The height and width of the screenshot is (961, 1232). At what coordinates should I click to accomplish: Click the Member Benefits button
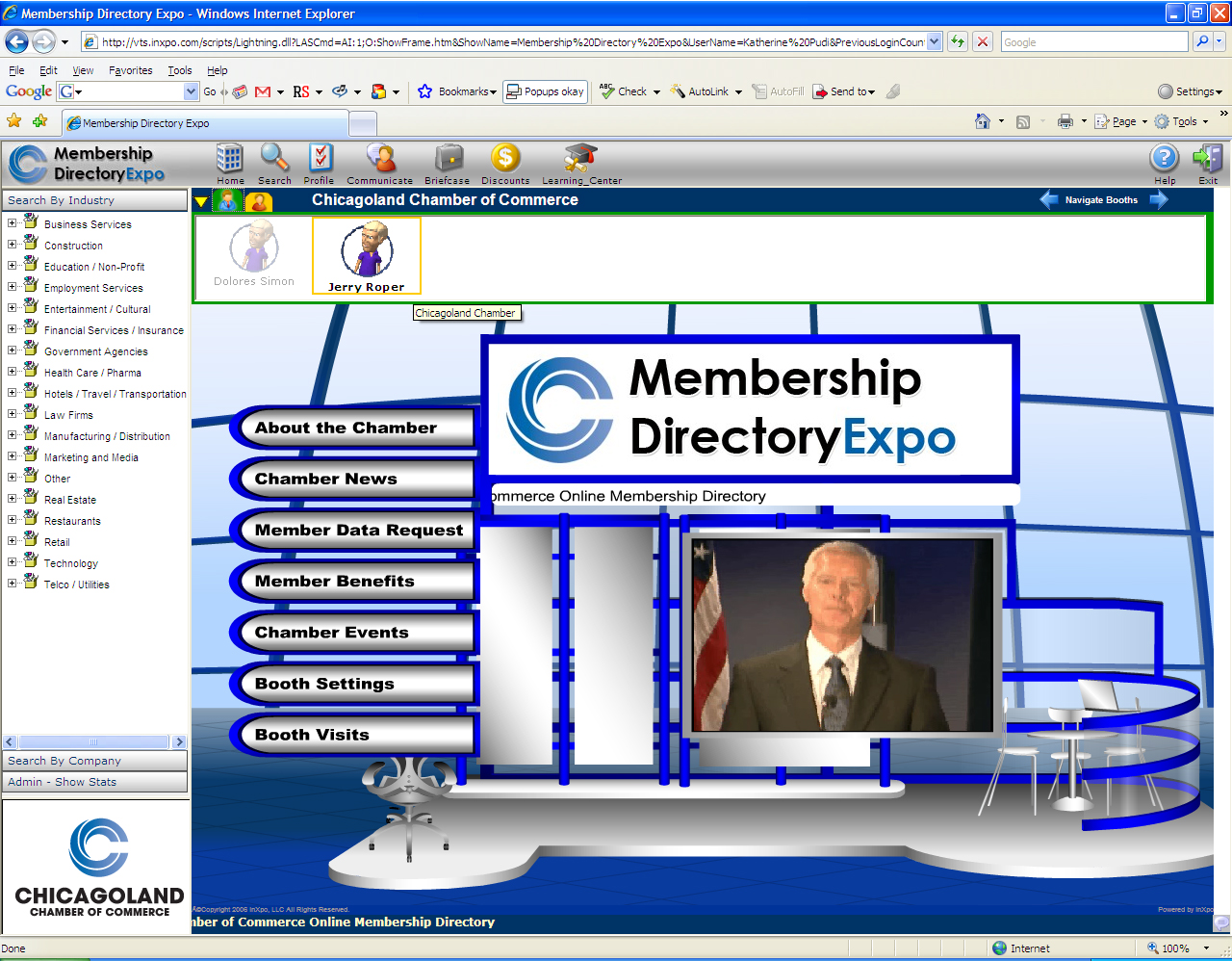pos(353,581)
